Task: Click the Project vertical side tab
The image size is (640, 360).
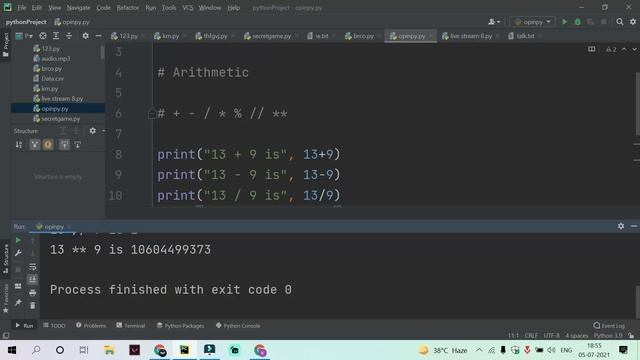Action: click(6, 45)
